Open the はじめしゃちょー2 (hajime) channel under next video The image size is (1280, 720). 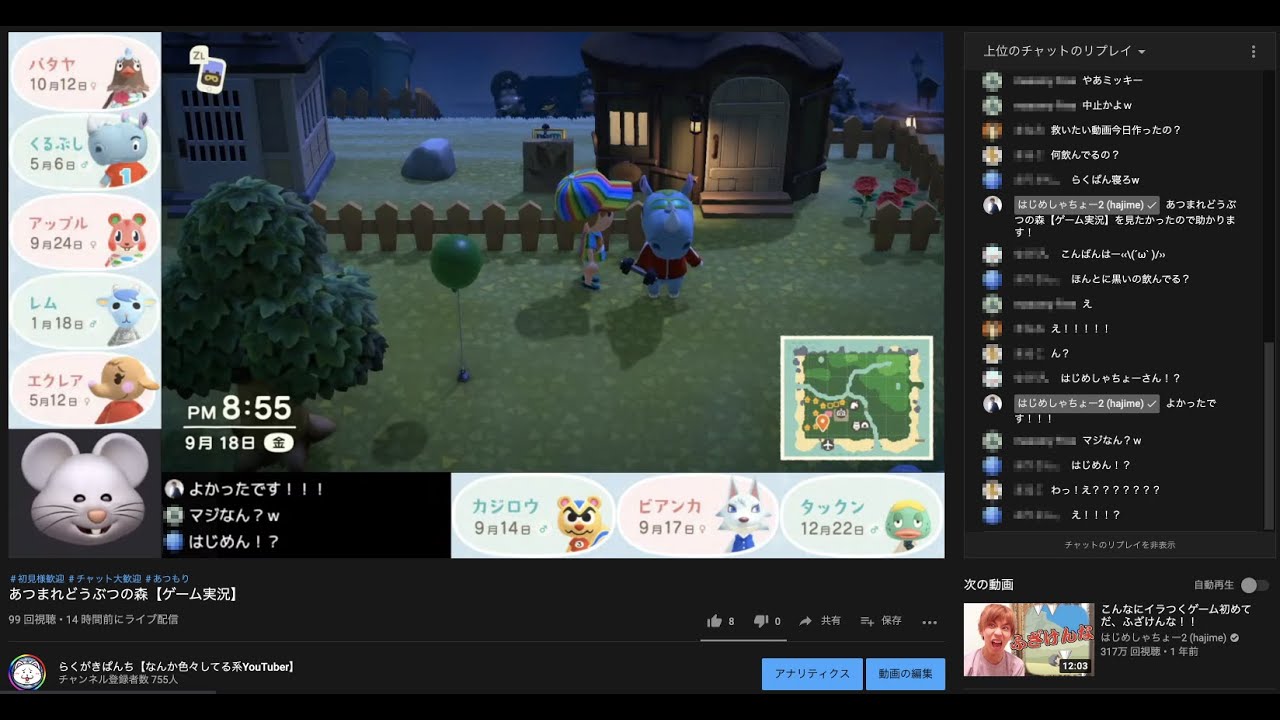coord(1163,637)
